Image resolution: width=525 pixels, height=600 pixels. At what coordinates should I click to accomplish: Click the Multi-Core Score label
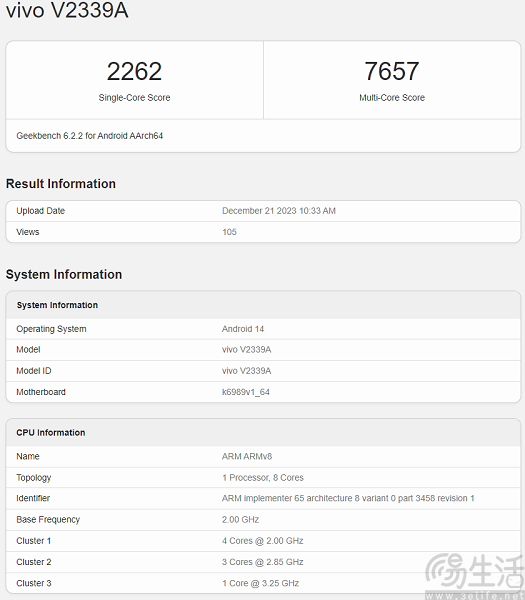[392, 98]
